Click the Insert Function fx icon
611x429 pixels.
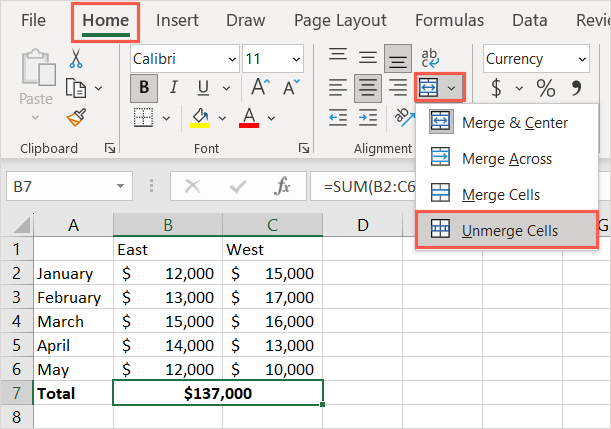283,186
